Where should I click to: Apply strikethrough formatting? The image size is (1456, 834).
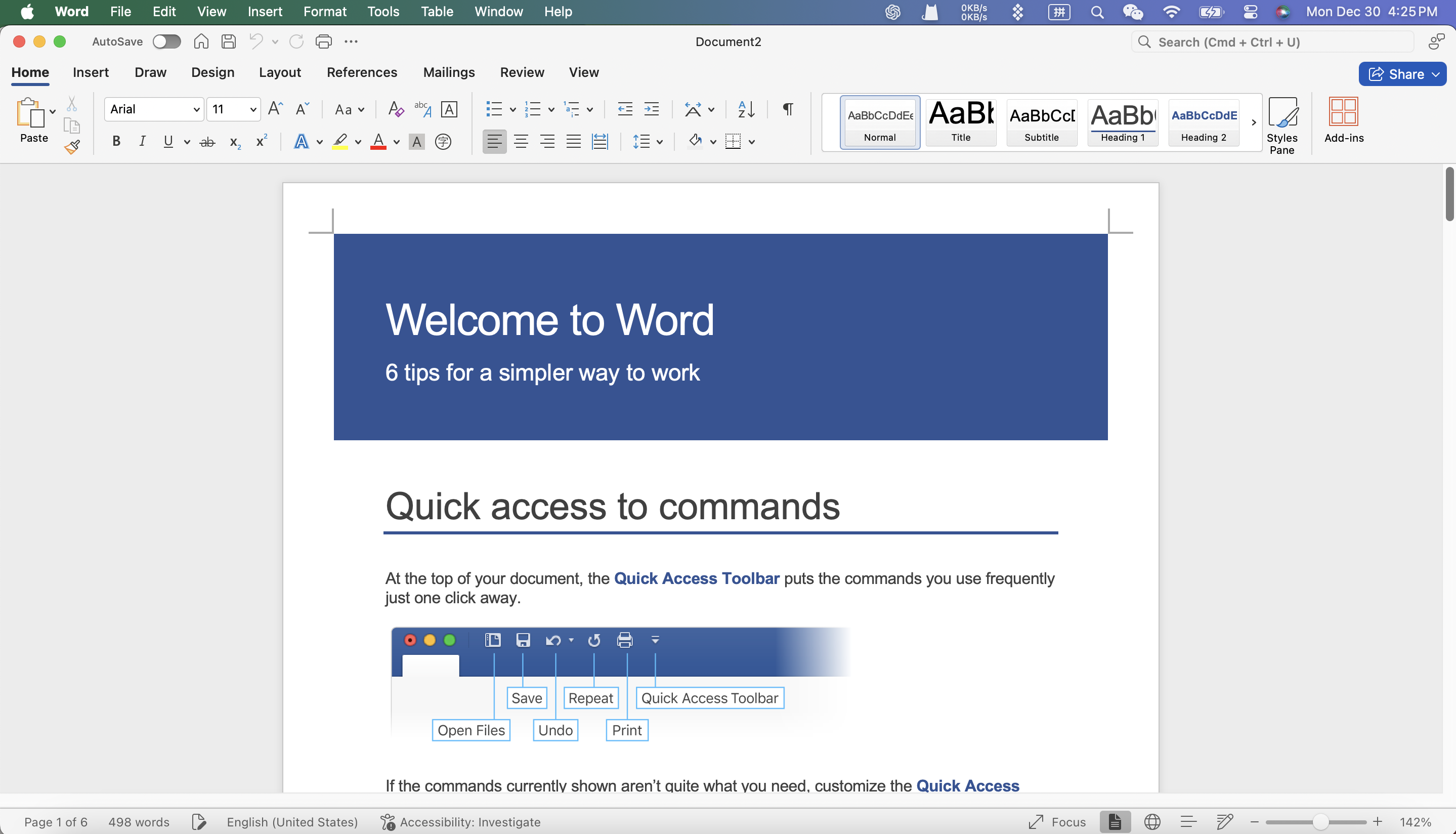click(x=207, y=142)
